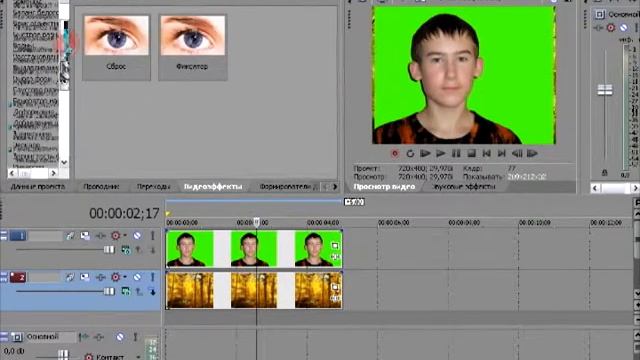This screenshot has height=360, width=640.
Task: Toggle bypass motion blur on track 1
Action: 70,236
